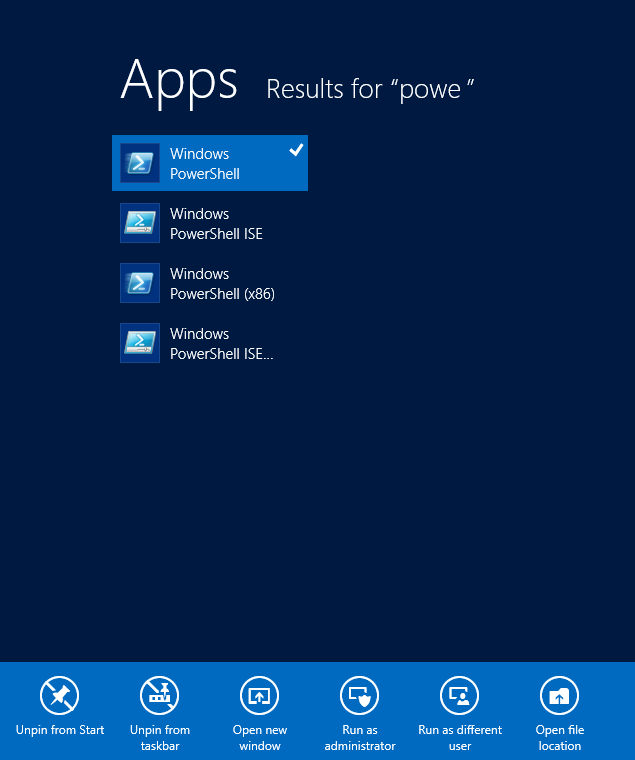The image size is (635, 760).
Task: Click the Run as administrator shield icon
Action: pyautogui.click(x=360, y=696)
